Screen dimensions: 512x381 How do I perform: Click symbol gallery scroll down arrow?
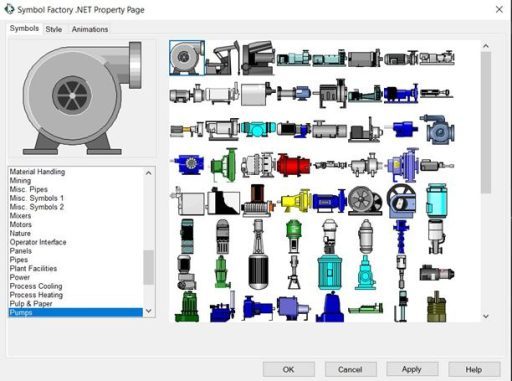tap(486, 316)
